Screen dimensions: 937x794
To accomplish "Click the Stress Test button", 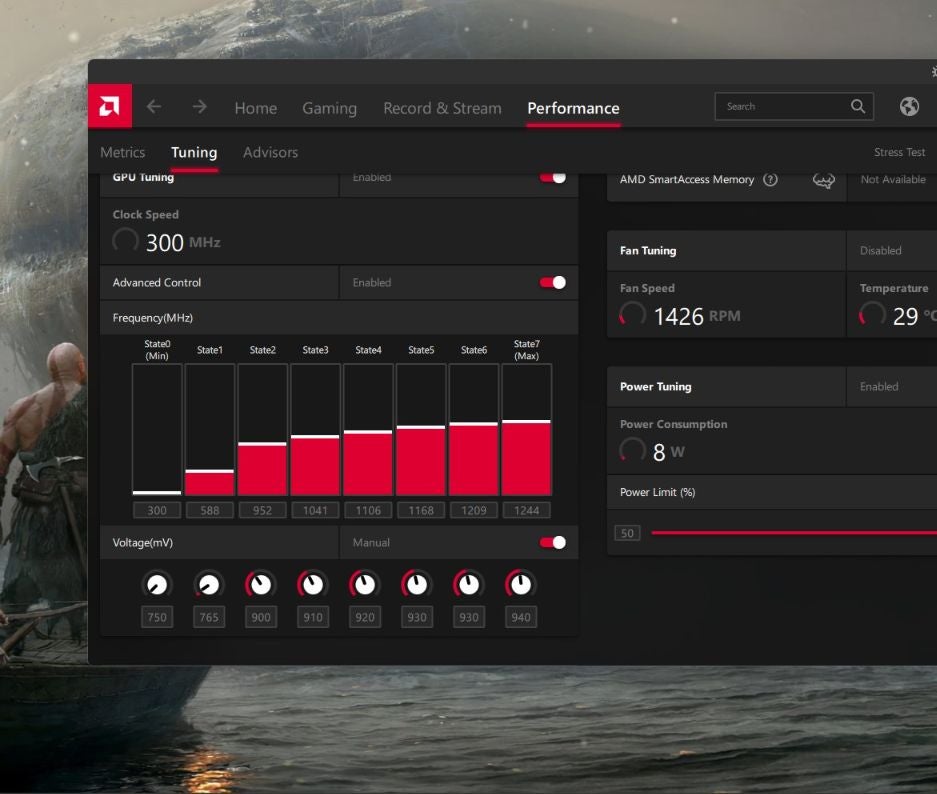I will (x=900, y=152).
